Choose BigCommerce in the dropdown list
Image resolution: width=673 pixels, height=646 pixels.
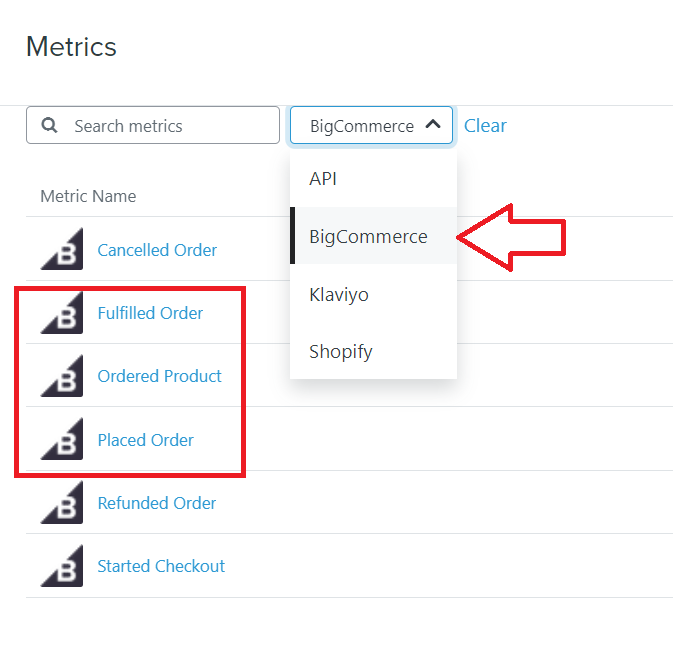point(373,236)
